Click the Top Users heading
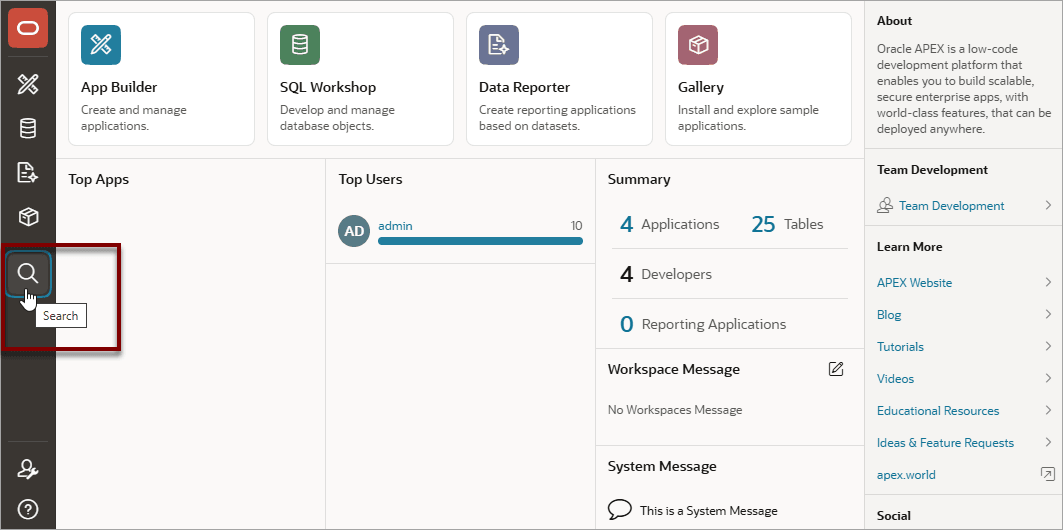The height and width of the screenshot is (530, 1063). click(x=370, y=180)
